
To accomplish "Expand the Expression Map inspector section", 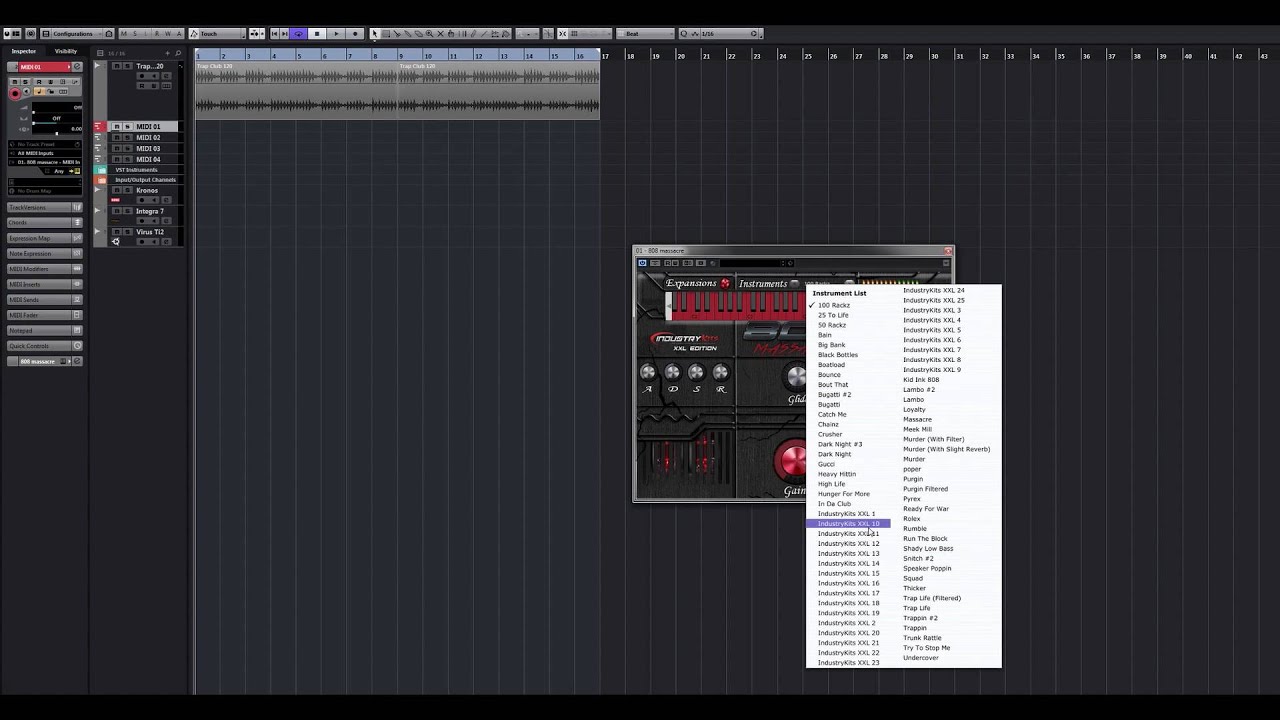I will pos(45,238).
